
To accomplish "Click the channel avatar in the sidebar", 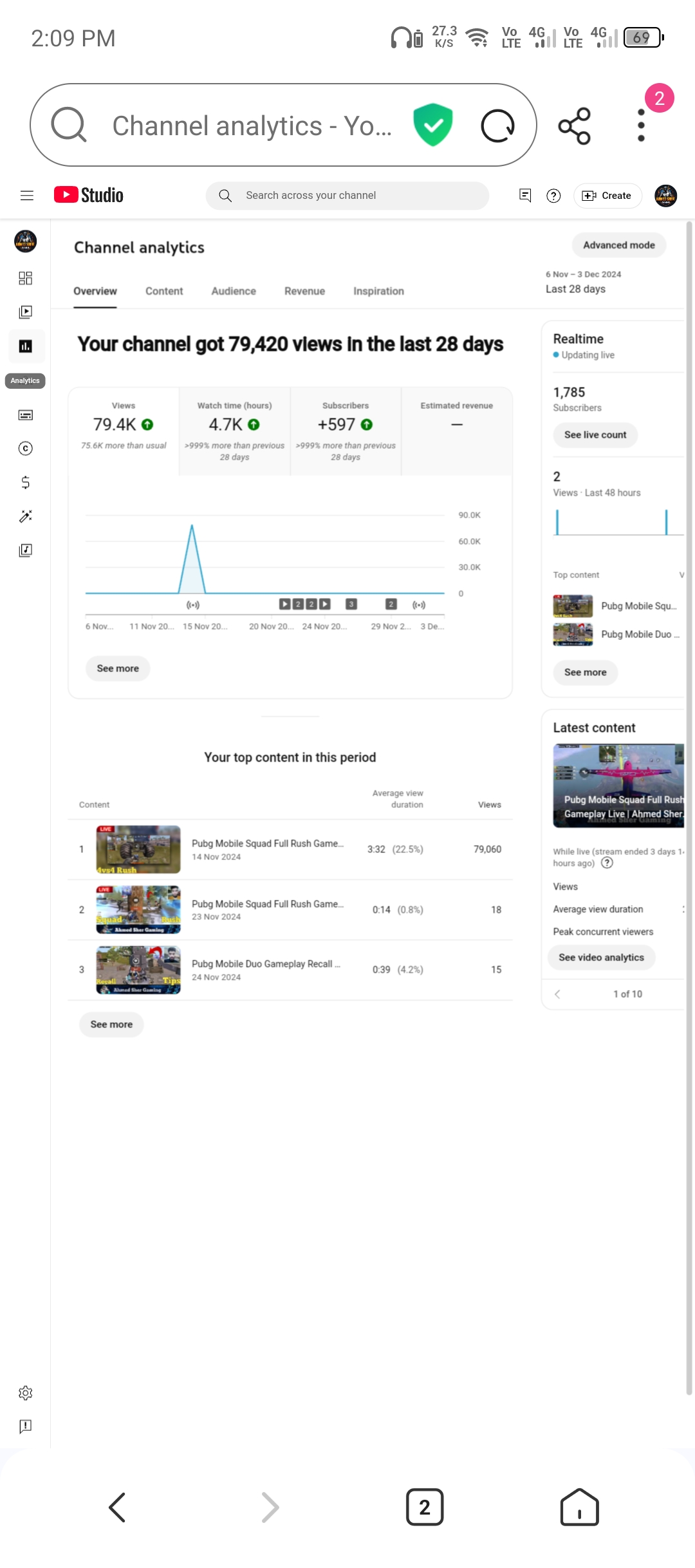I will pos(25,241).
